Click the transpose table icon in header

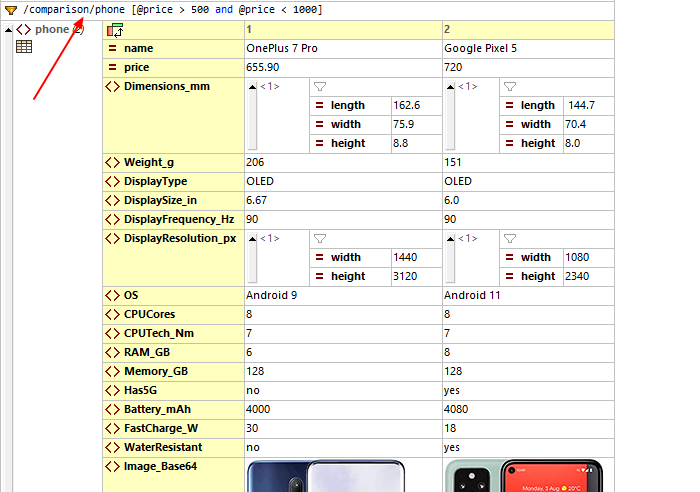114,30
